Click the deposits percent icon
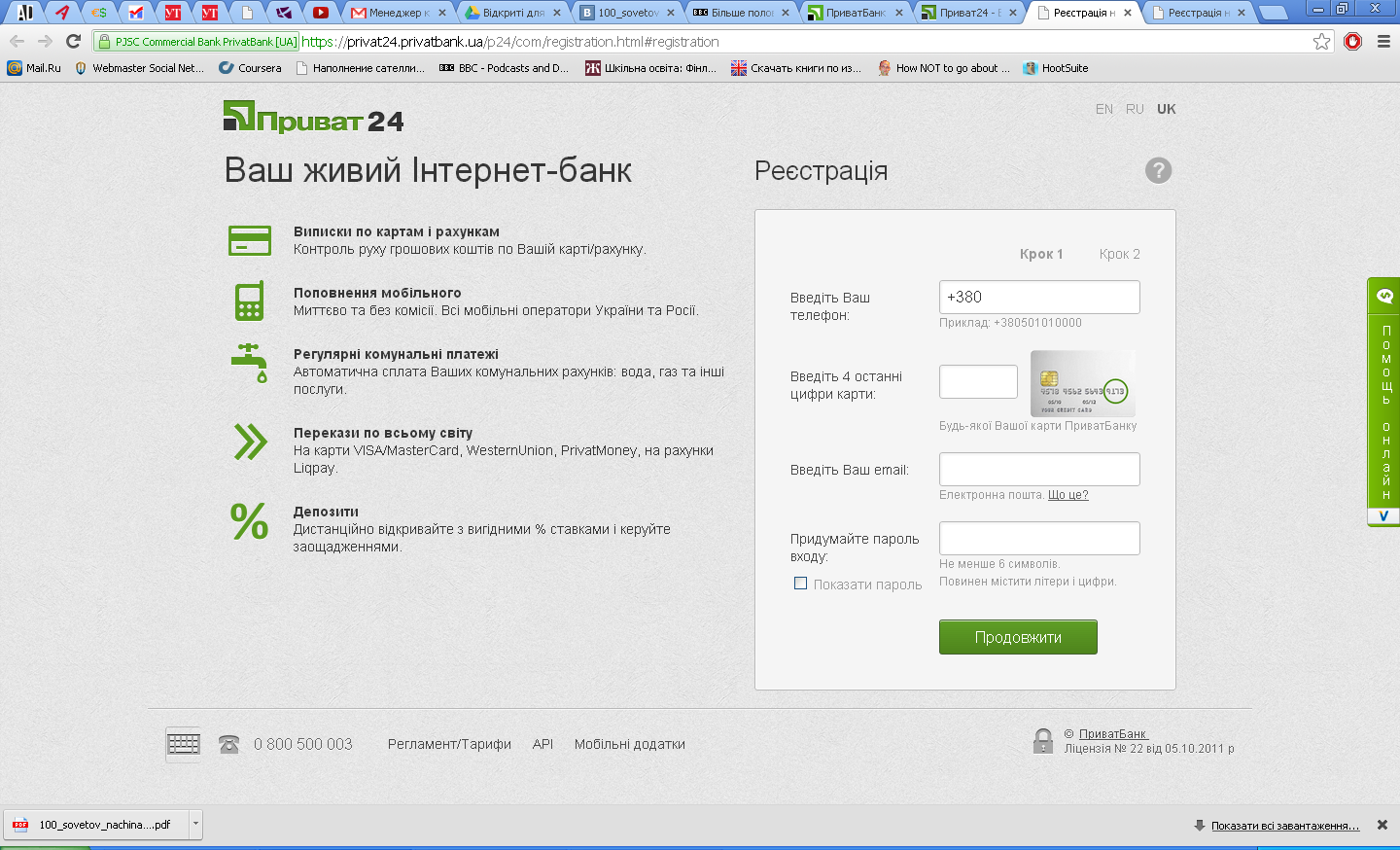1400x850 pixels. point(250,521)
